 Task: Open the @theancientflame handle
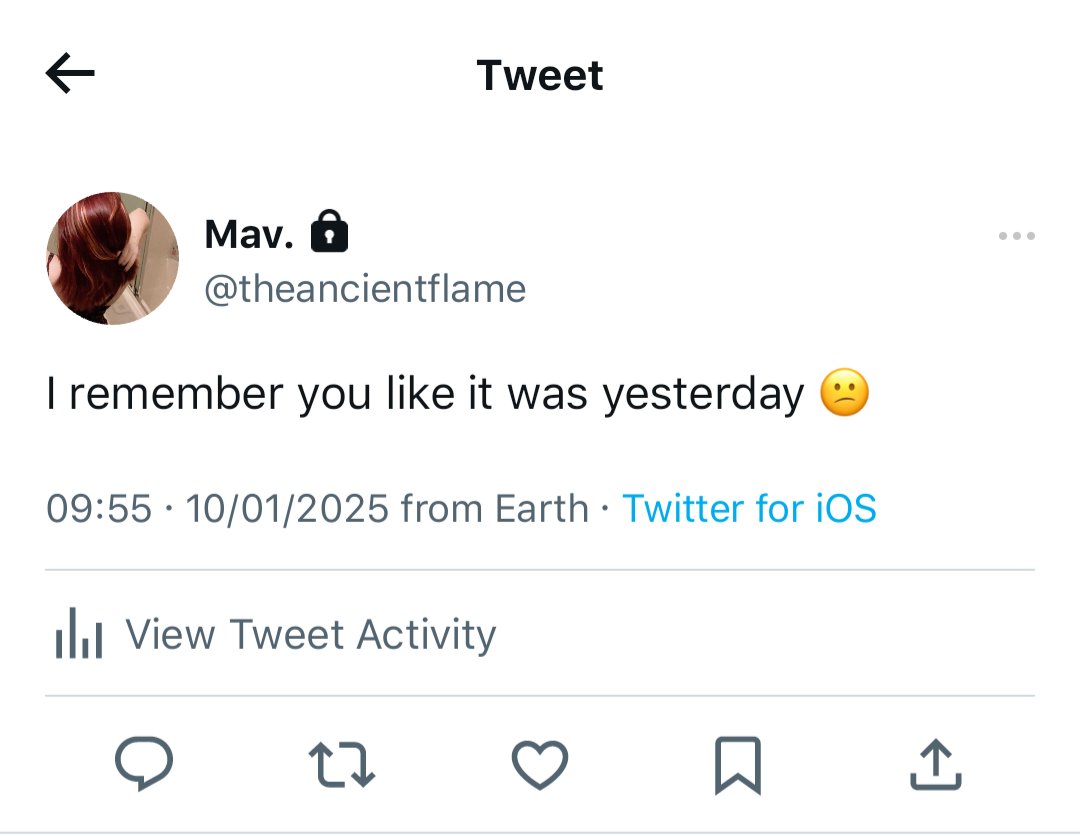[365, 289]
